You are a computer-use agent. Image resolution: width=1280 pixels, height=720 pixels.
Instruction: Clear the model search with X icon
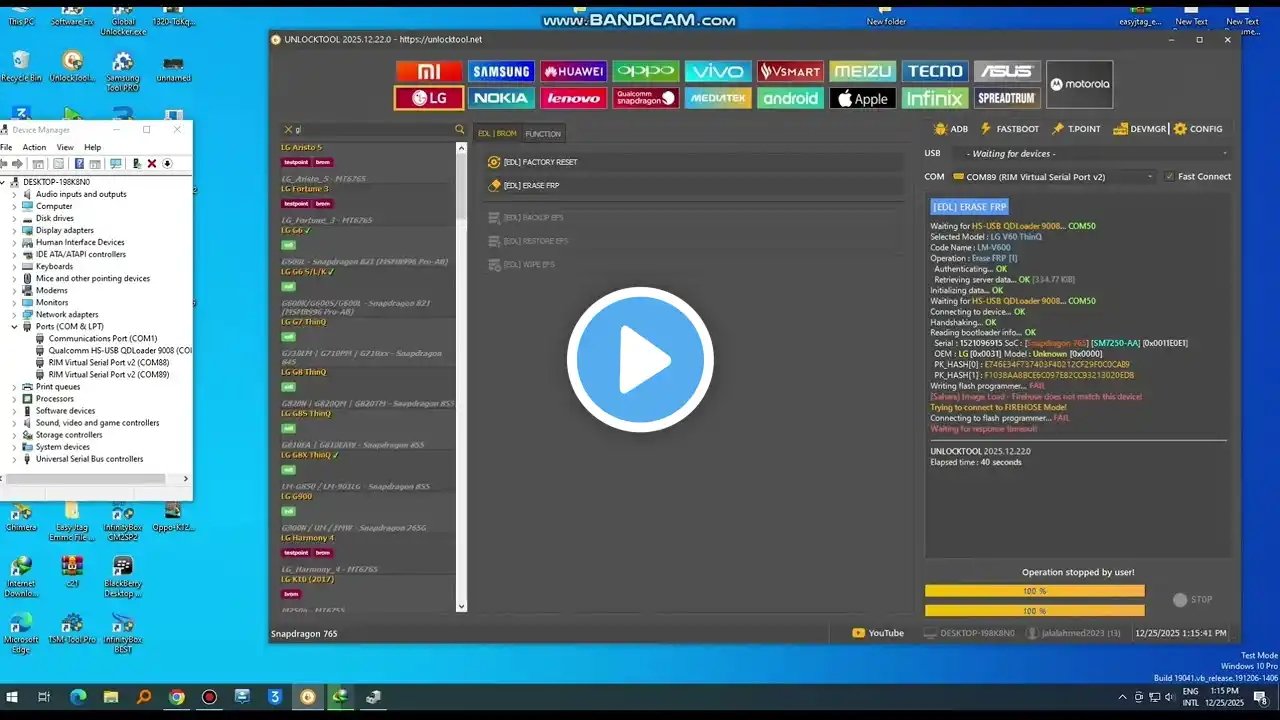(288, 130)
